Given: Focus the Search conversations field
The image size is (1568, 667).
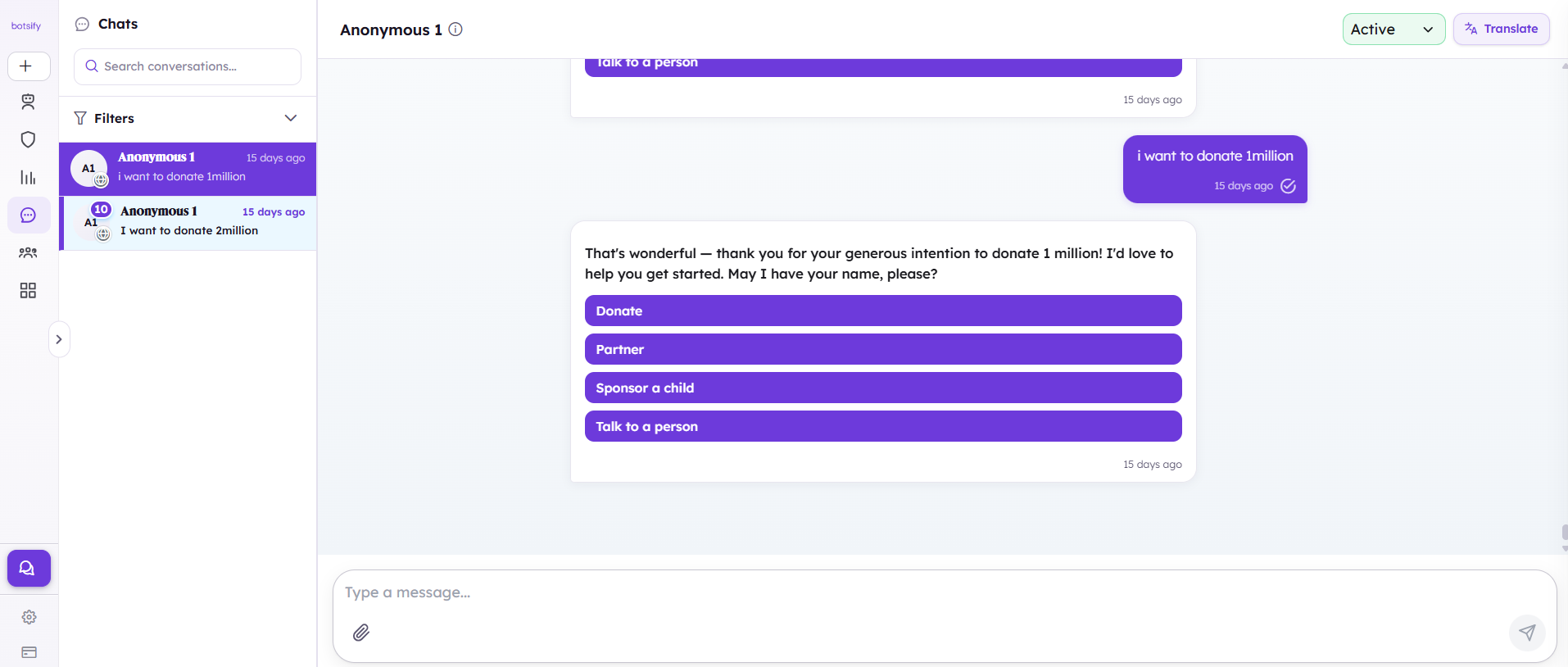Looking at the screenshot, I should pos(188,66).
